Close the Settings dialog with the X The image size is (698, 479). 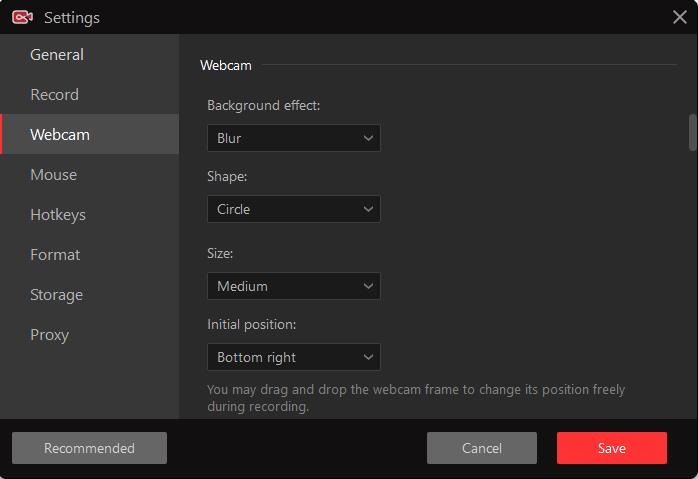tap(679, 17)
